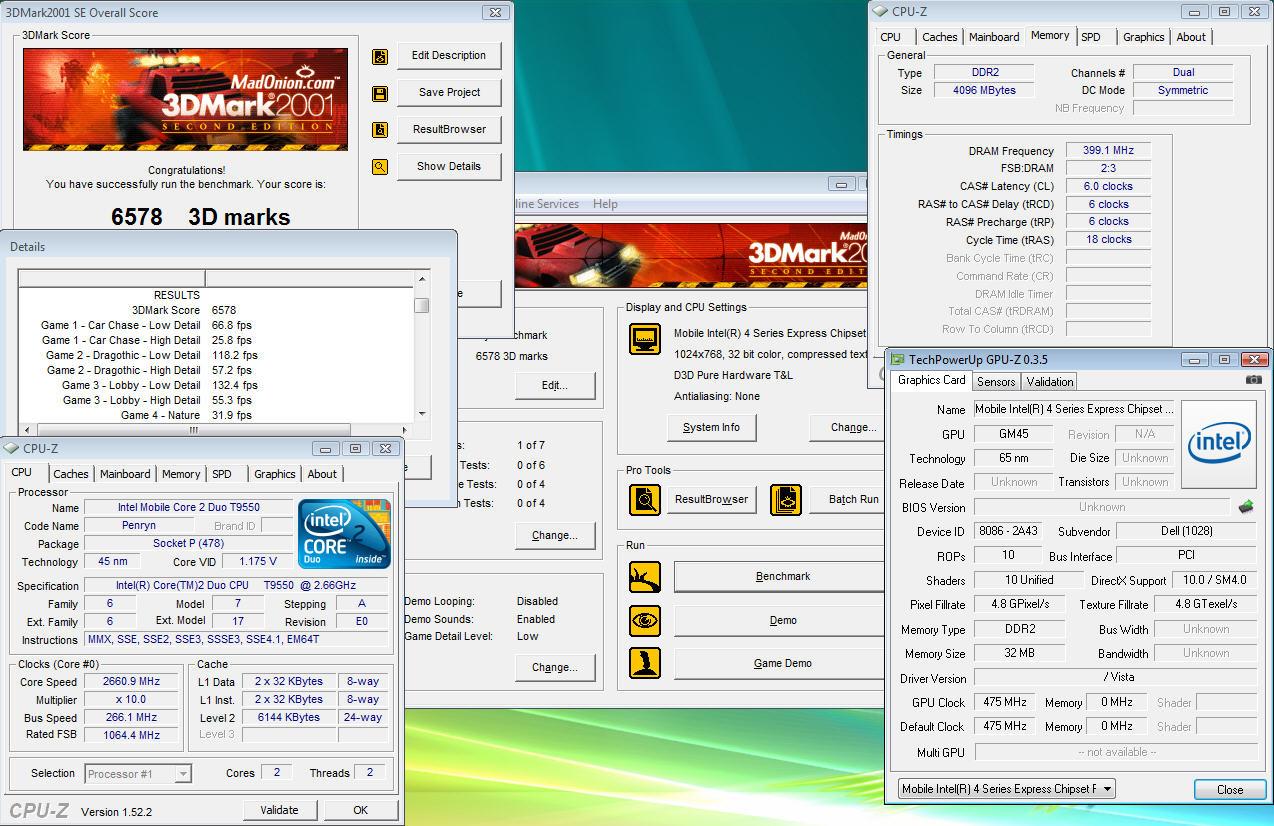Select CPU tab in CPU-Z memory window

(890, 37)
